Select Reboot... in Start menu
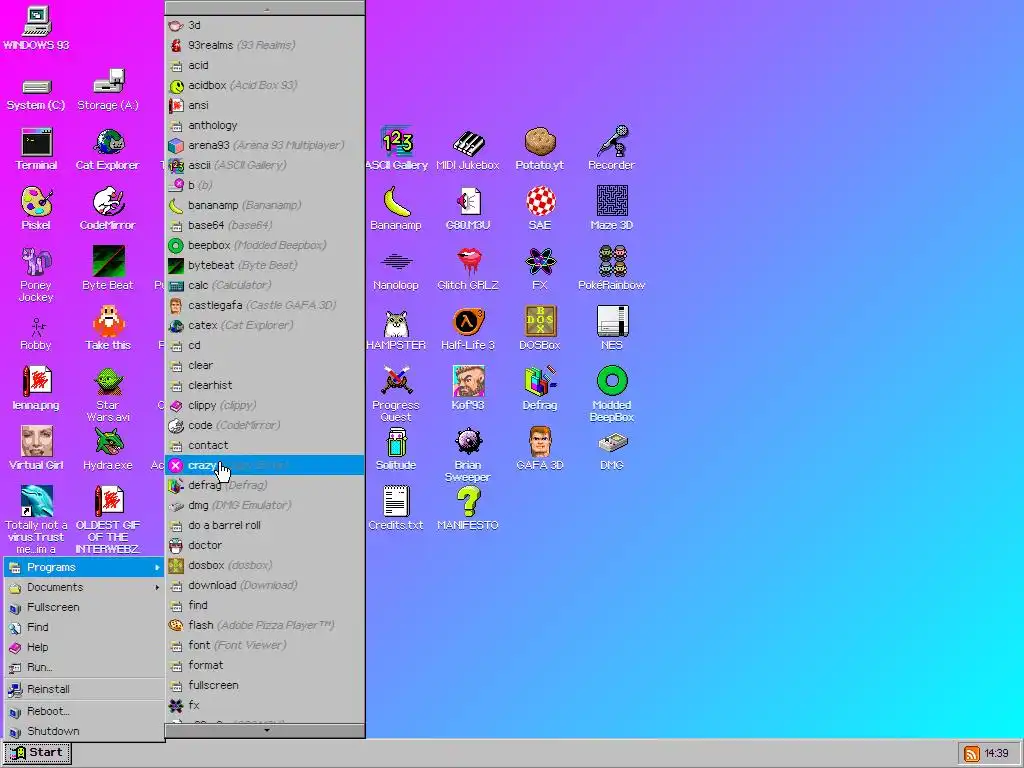1024x768 pixels. 85,711
